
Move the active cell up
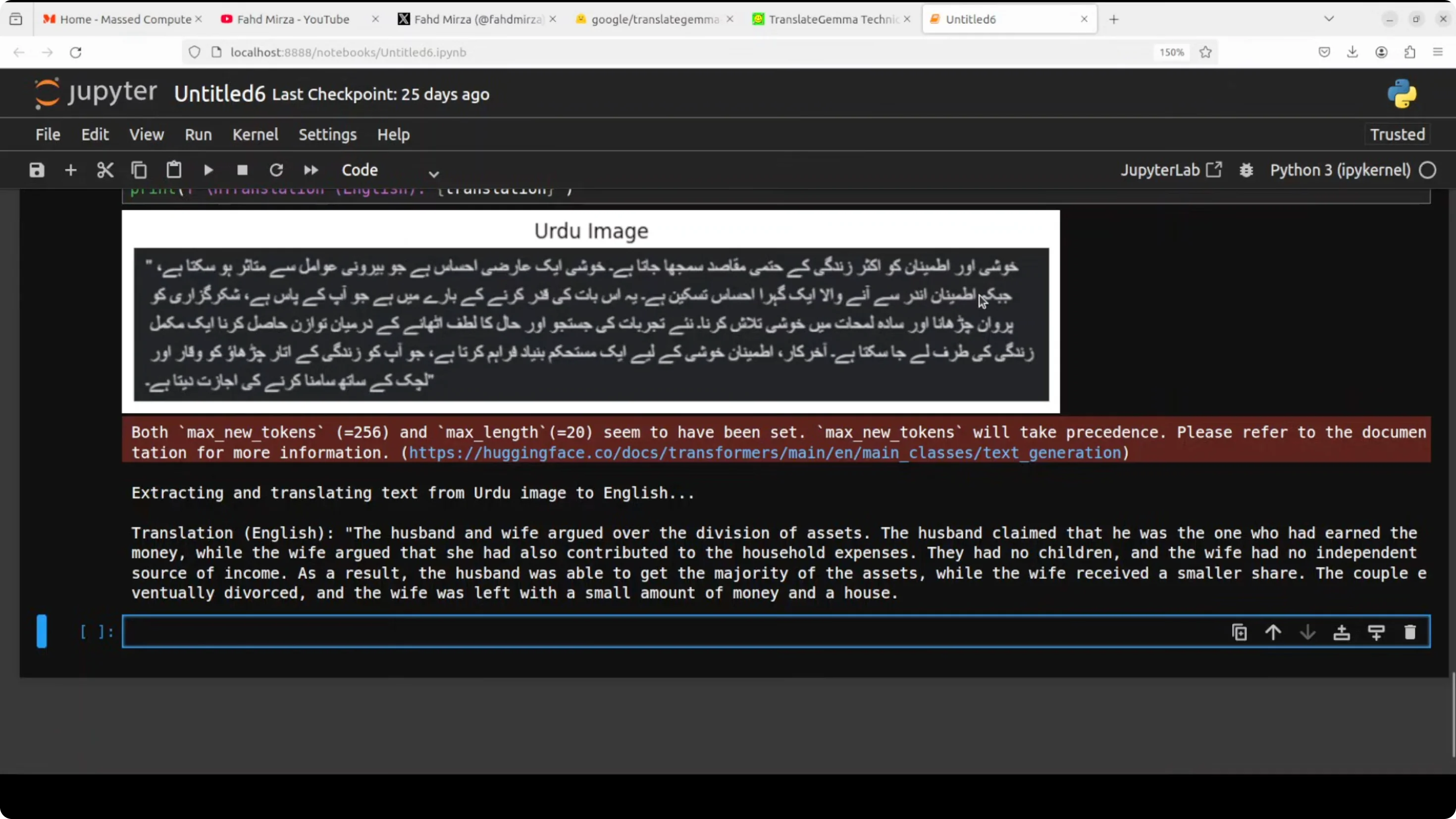(1273, 632)
